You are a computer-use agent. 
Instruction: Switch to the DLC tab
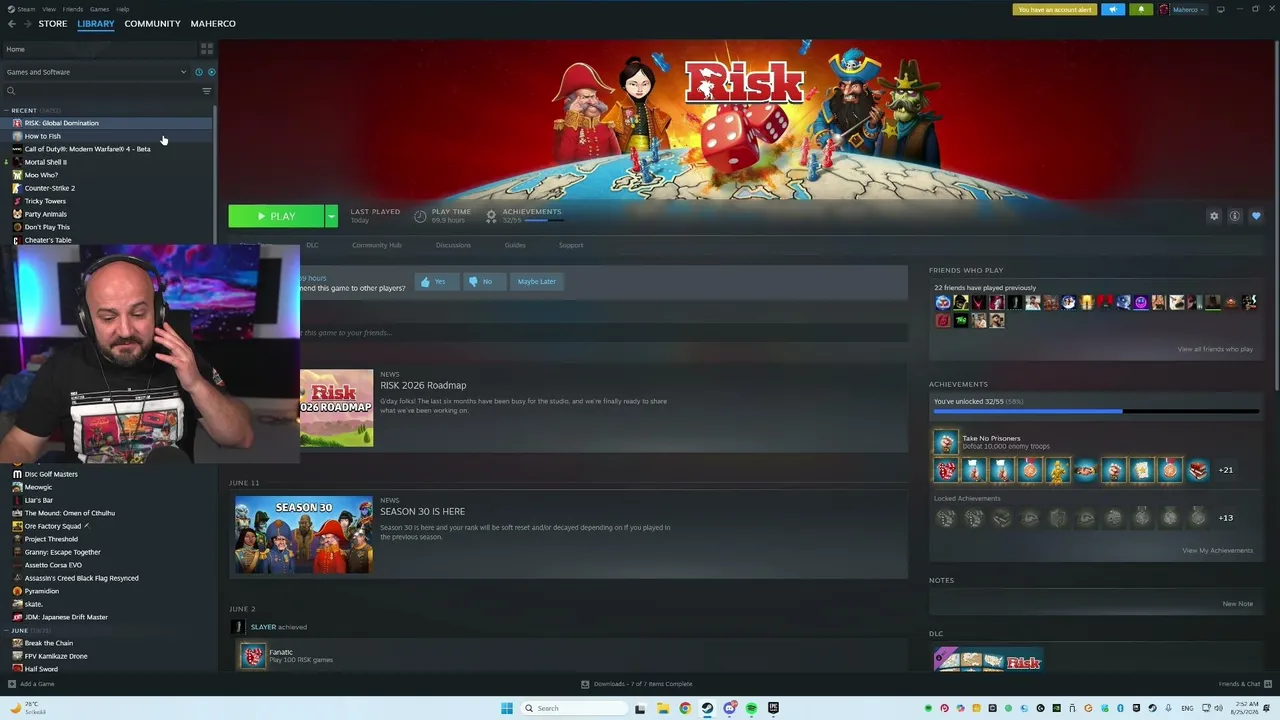[x=312, y=245]
